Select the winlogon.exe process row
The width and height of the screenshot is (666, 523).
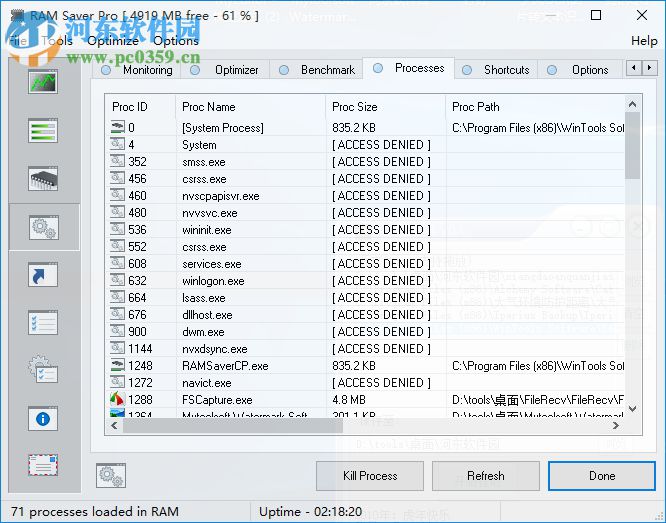coord(366,280)
